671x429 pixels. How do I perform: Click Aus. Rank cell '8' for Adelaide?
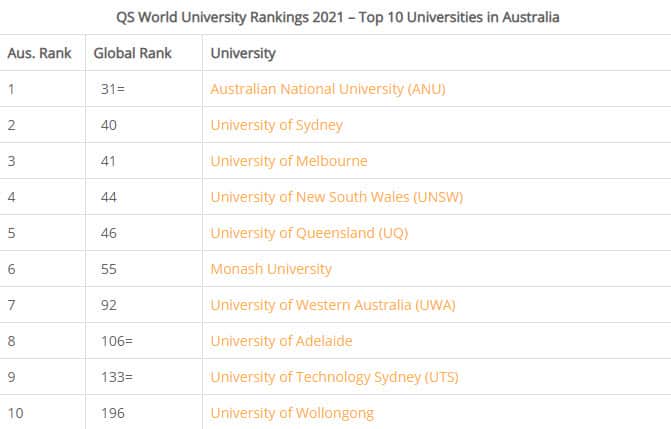(x=12, y=341)
